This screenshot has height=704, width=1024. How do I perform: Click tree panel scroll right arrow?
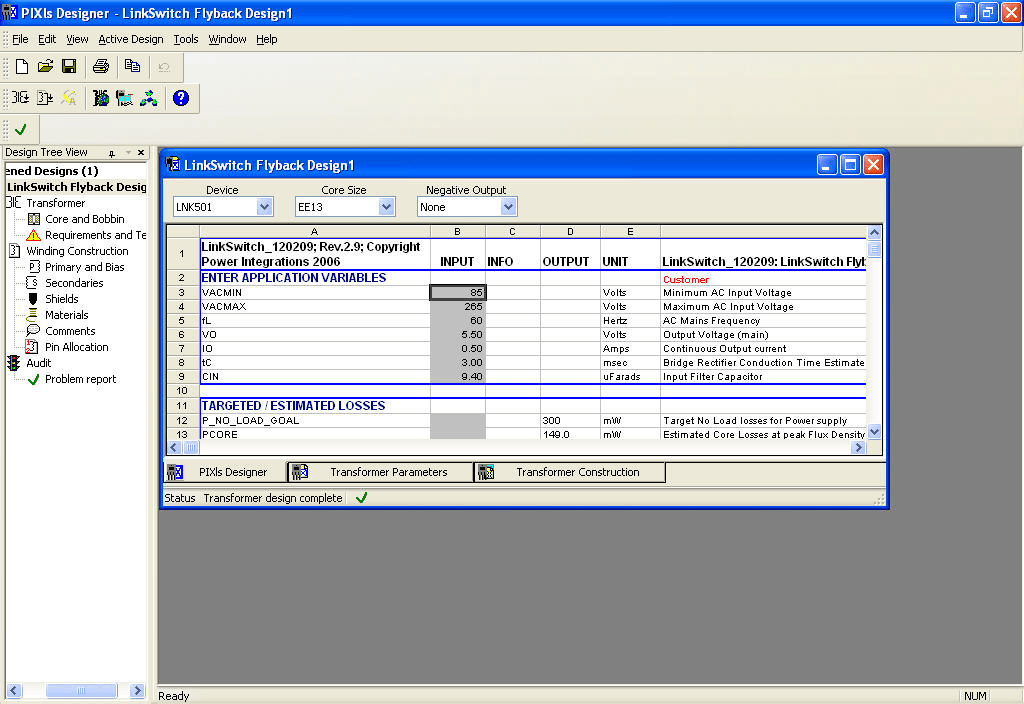[x=136, y=690]
